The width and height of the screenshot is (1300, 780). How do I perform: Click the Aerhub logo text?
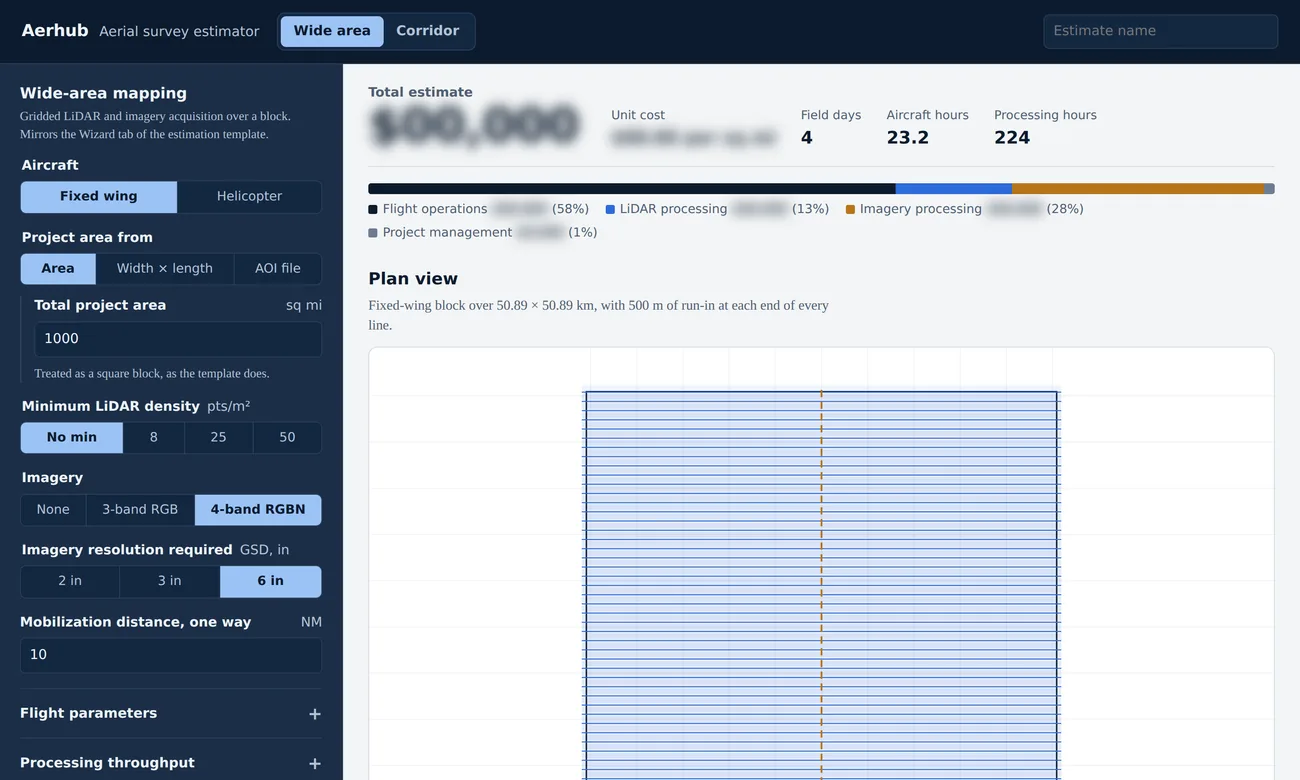tap(55, 31)
